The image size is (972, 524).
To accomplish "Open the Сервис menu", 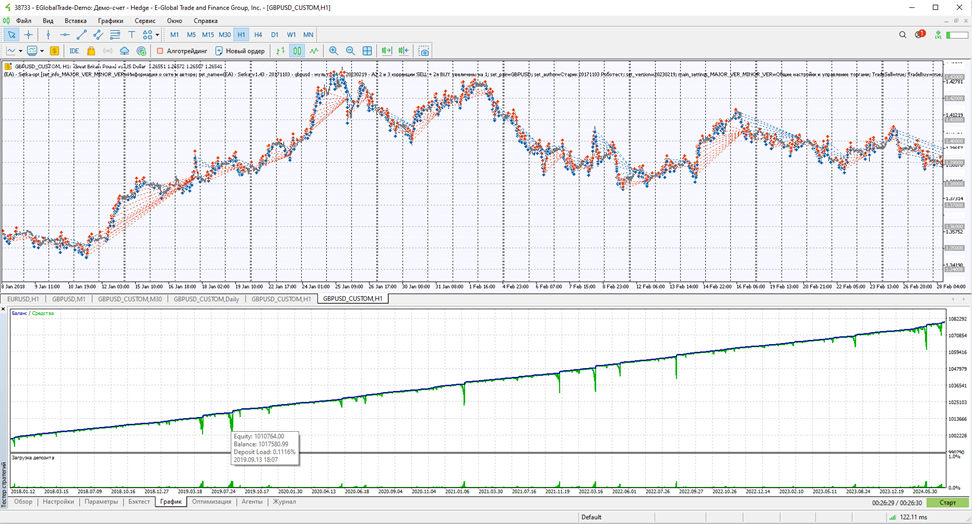I will point(145,20).
